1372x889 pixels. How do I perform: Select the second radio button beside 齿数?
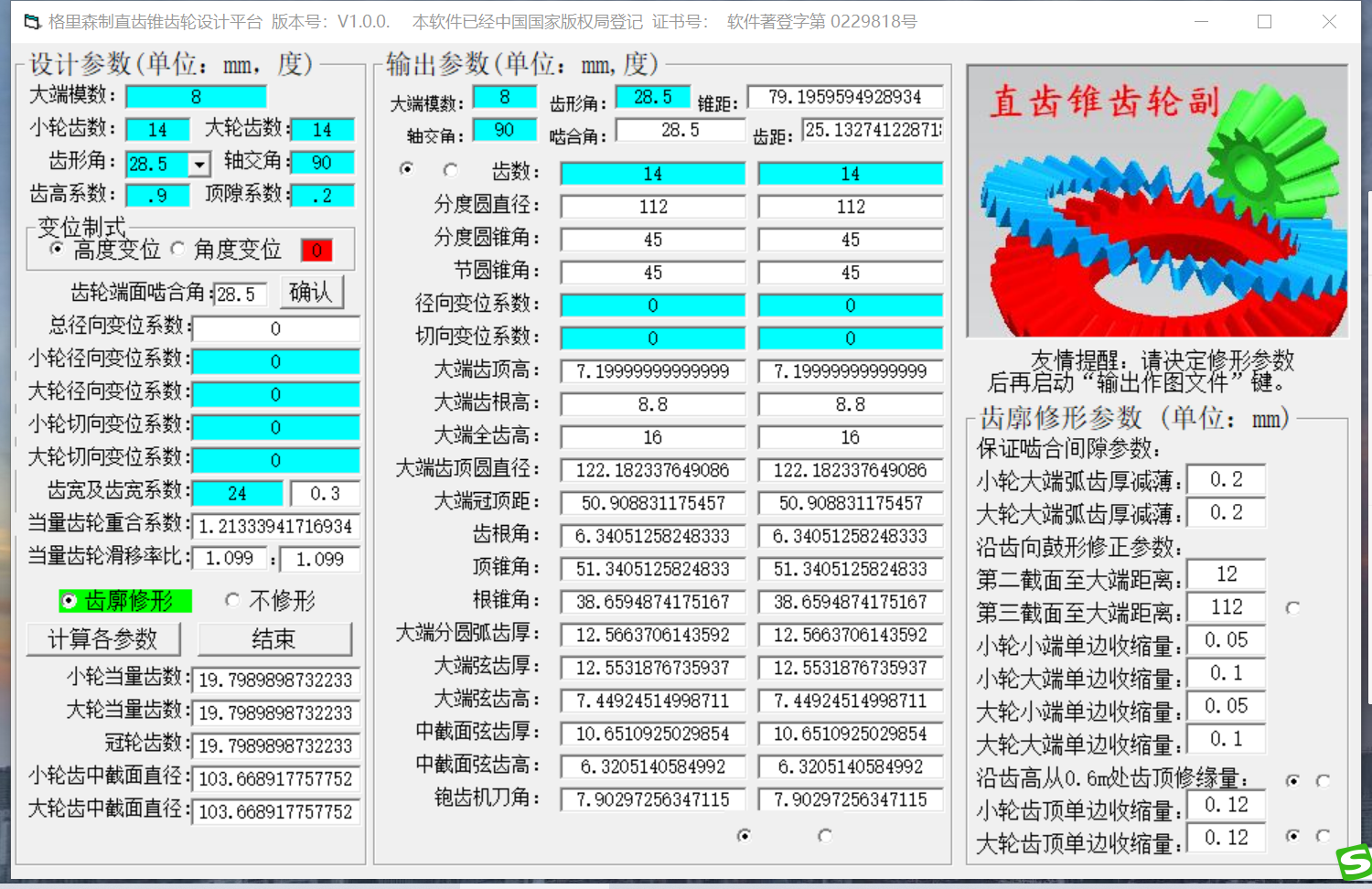pyautogui.click(x=450, y=169)
